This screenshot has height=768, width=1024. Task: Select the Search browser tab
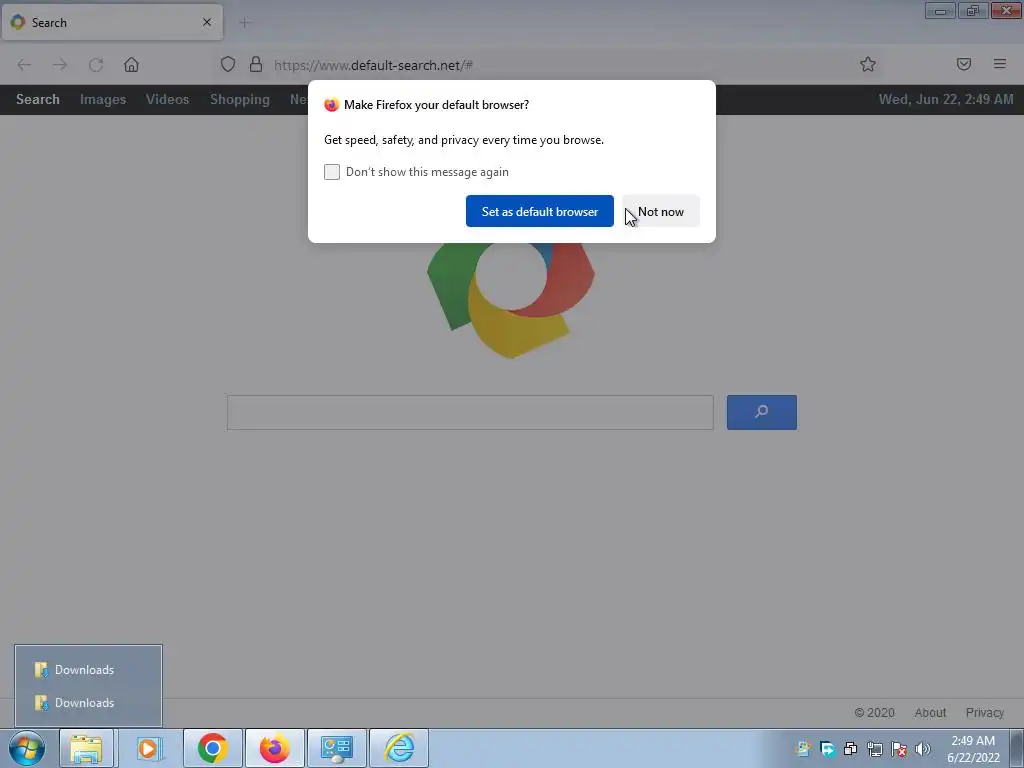(x=112, y=22)
